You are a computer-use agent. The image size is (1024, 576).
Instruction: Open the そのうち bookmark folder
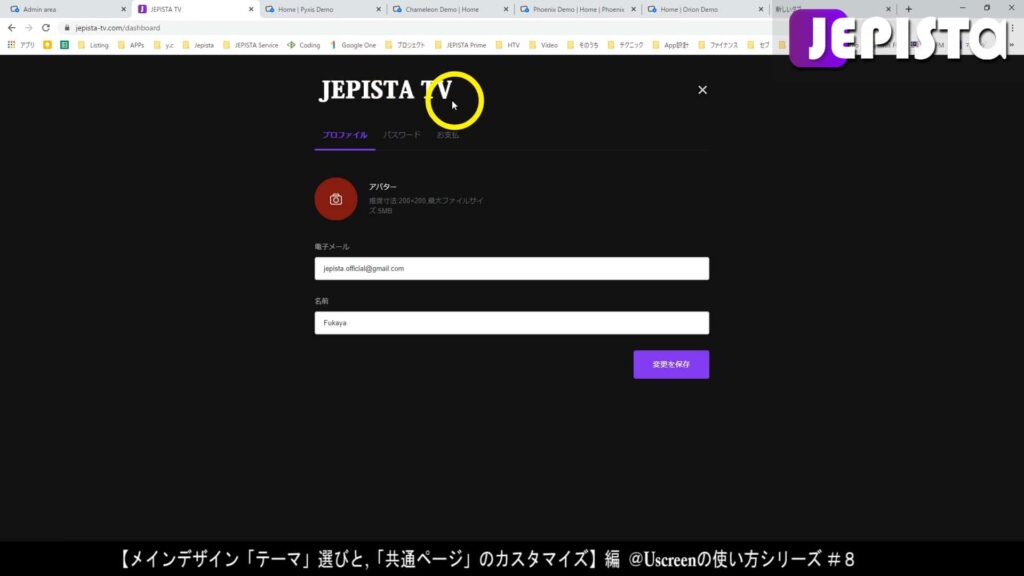click(x=583, y=45)
